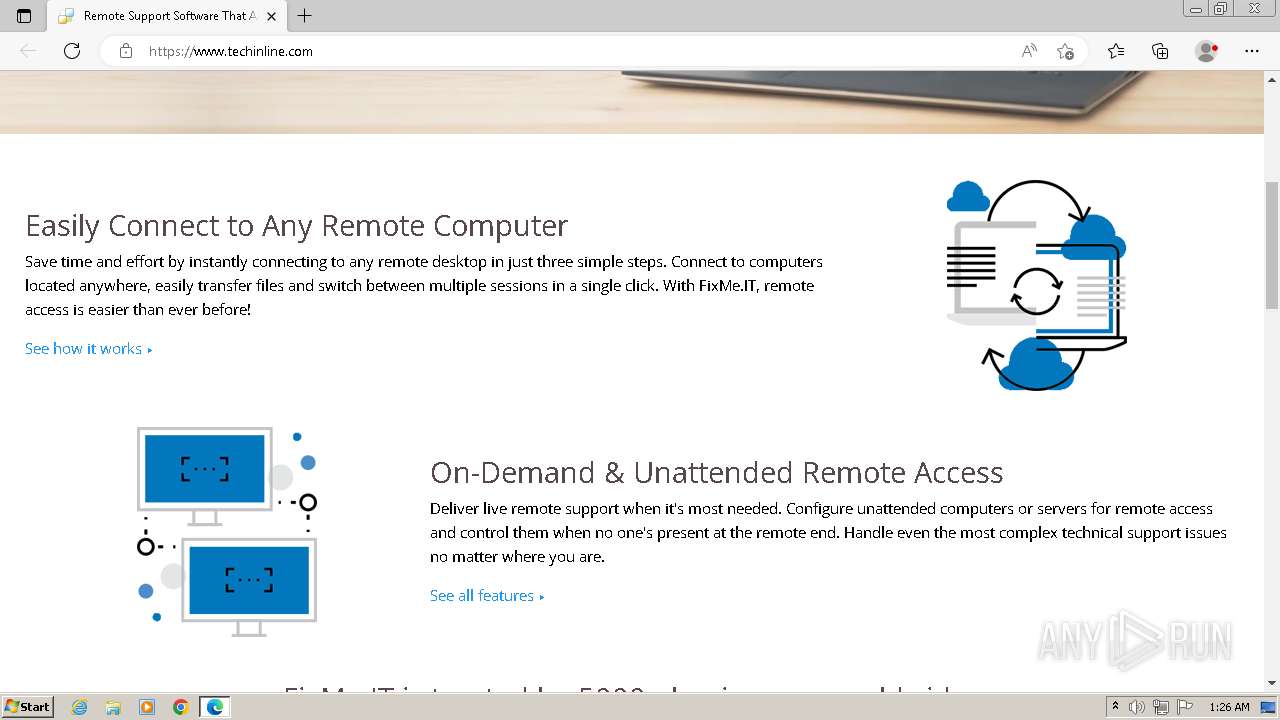Open Settings and more menu
Viewport: 1280px width, 720px height.
1252,51
